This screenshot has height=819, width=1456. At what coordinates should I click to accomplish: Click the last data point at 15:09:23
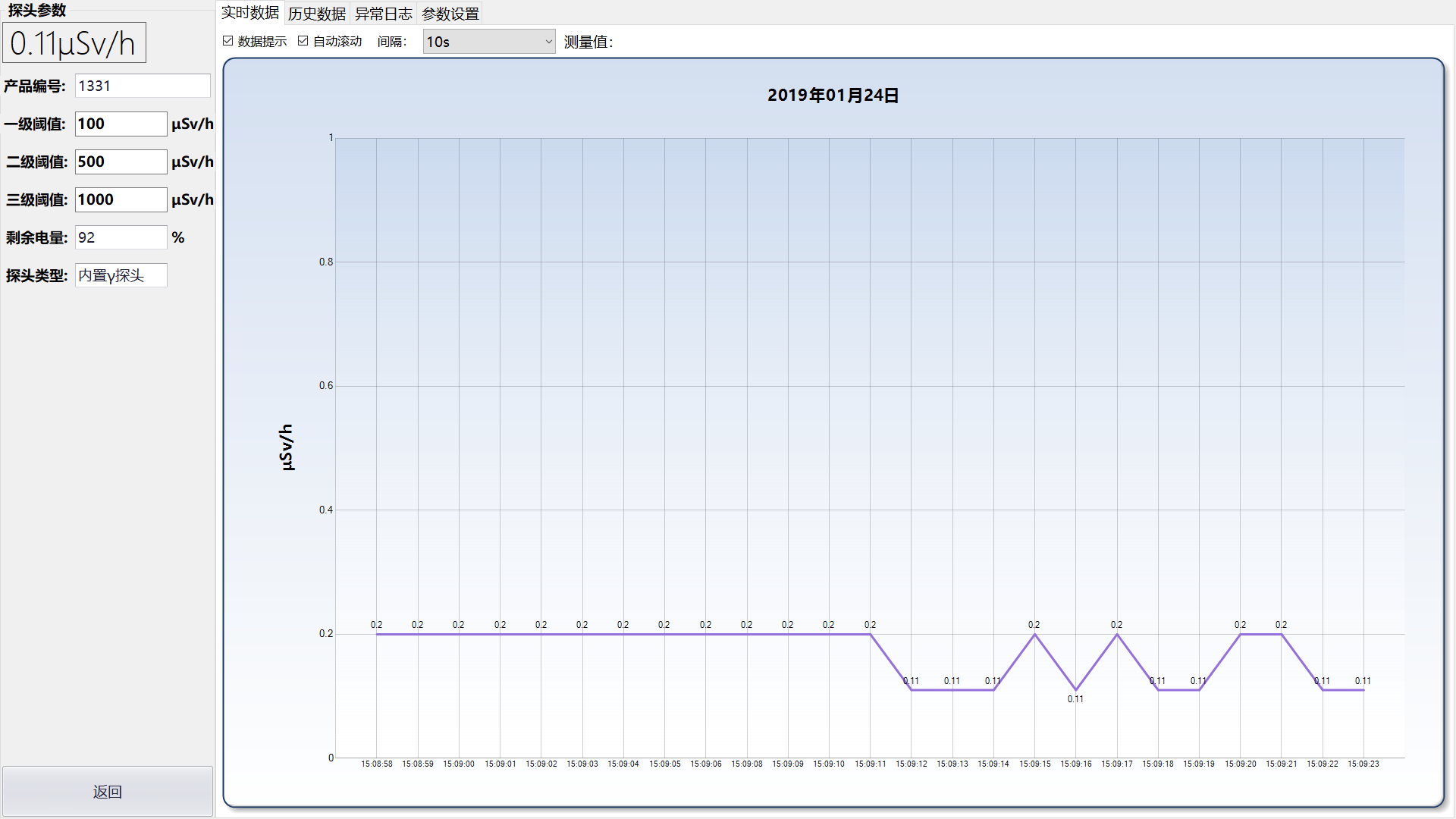1363,689
